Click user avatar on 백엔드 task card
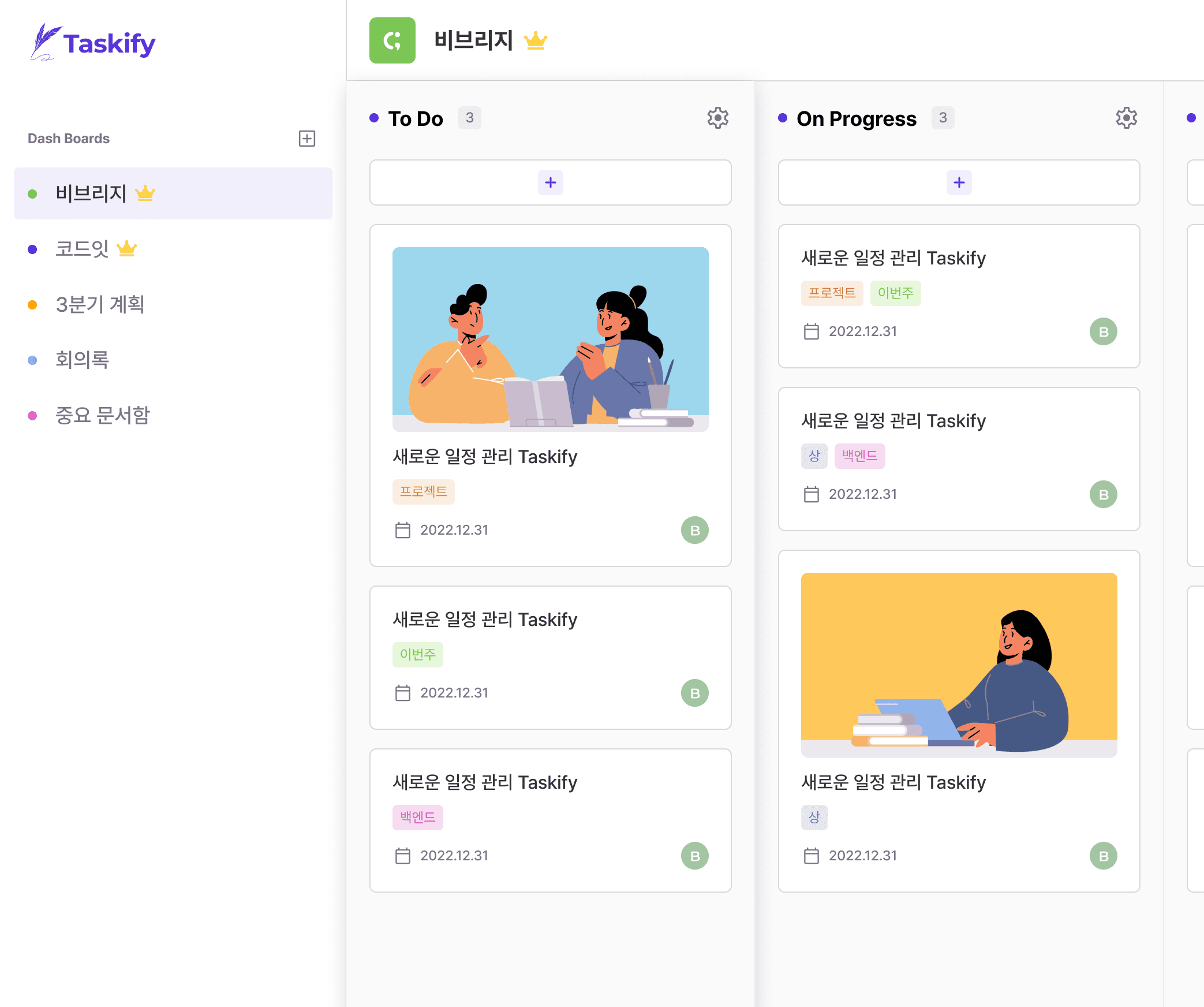The height and width of the screenshot is (1007, 1204). 695,855
